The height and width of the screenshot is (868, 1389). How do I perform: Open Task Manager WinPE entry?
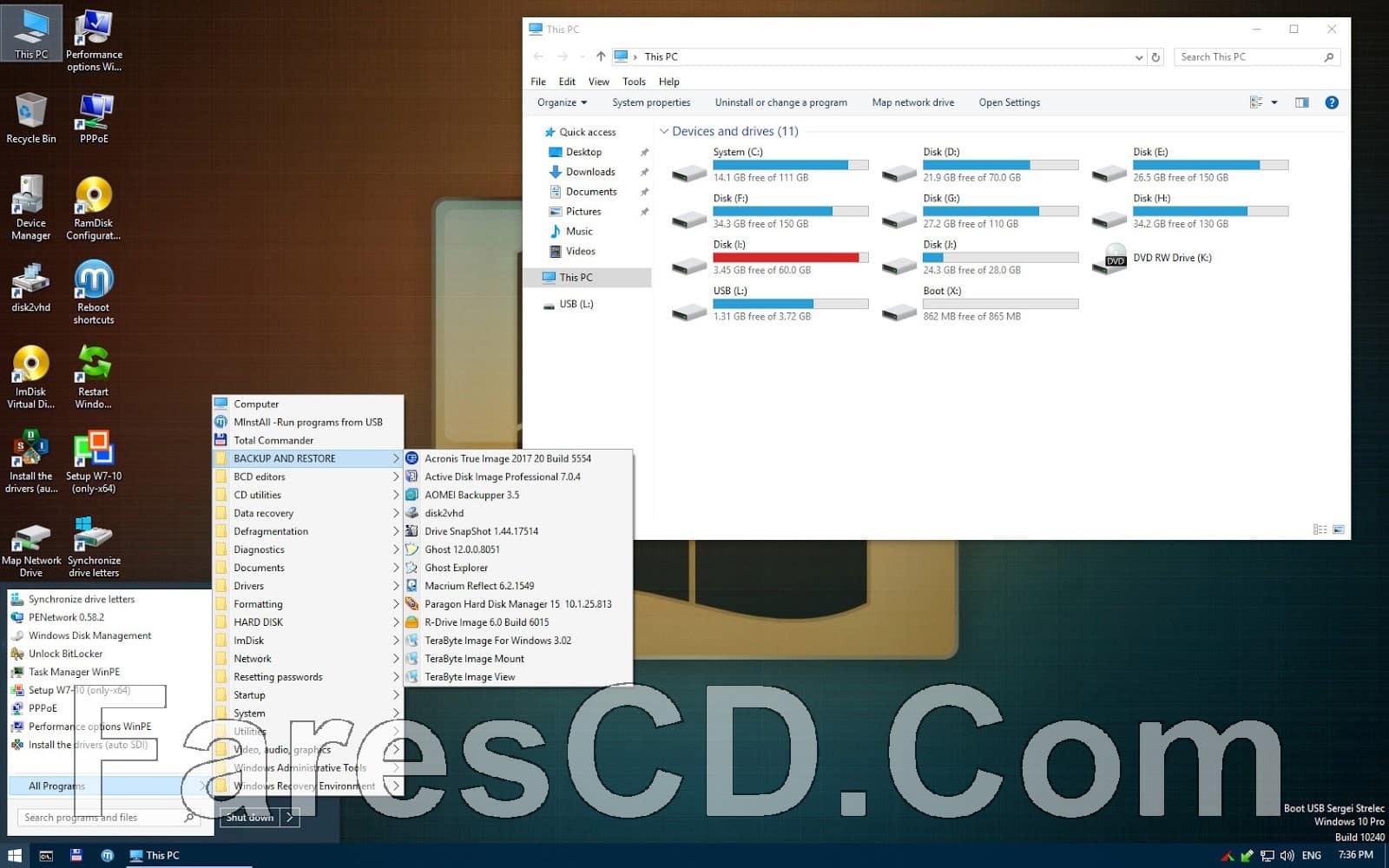click(109, 672)
